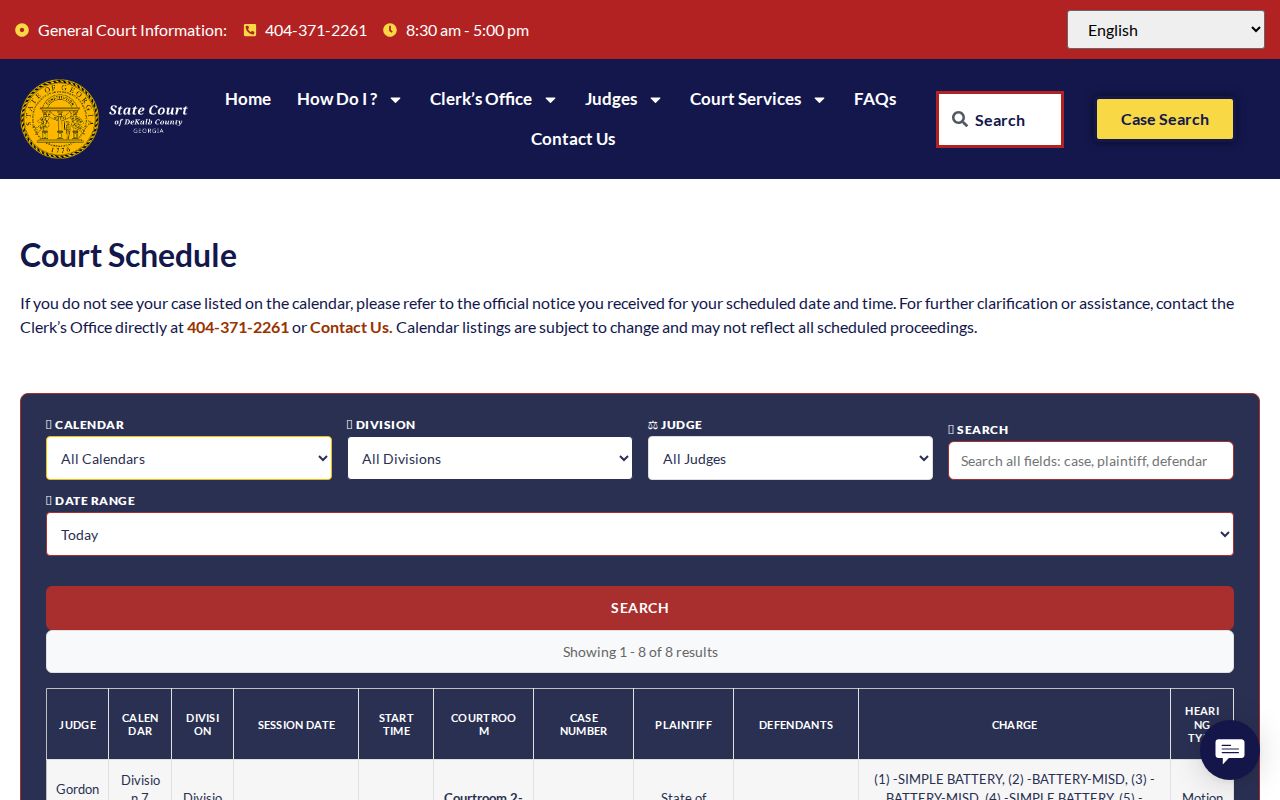
Task: Go to the Home menu item
Action: pos(248,99)
